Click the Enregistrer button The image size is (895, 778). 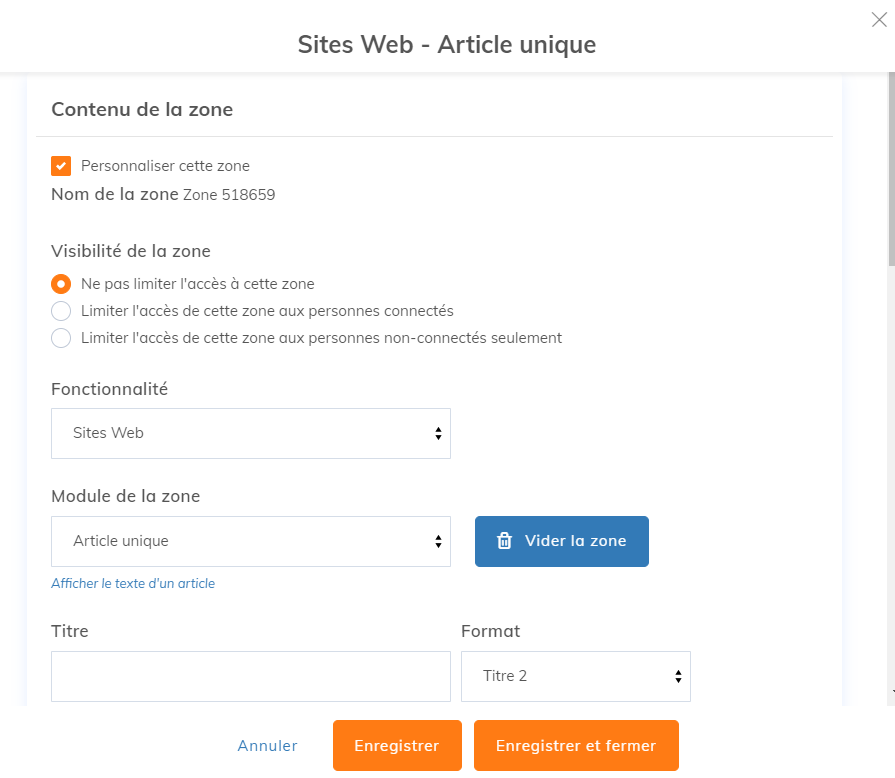click(x=397, y=746)
